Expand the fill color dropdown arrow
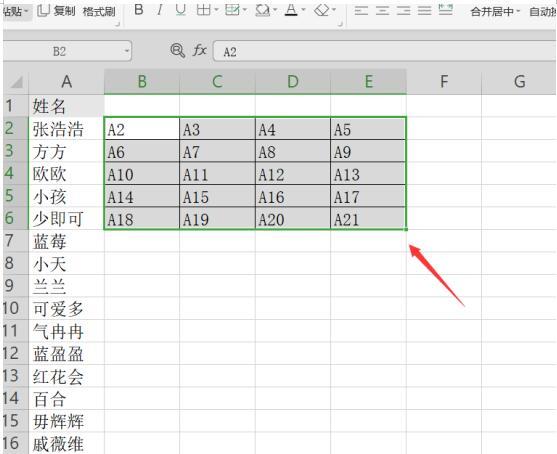This screenshot has width=557, height=454. [x=275, y=10]
